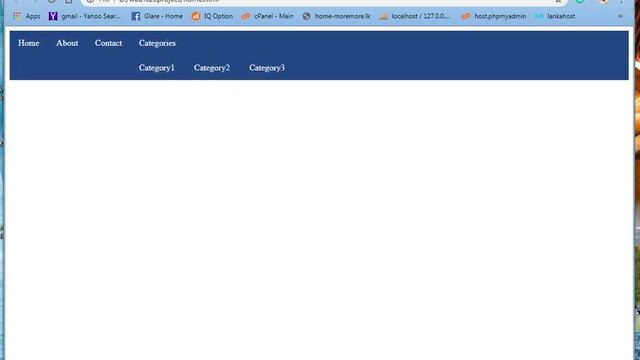Image resolution: width=640 pixels, height=360 pixels.
Task: Choose Category2 from the submenu
Action: [212, 68]
